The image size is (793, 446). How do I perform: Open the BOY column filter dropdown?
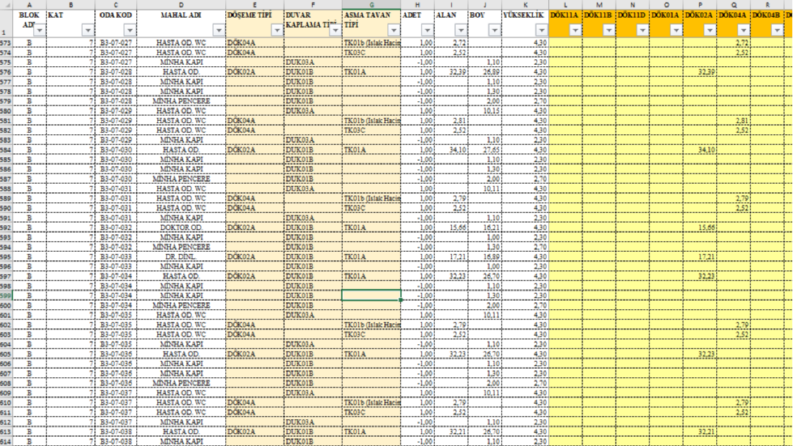pyautogui.click(x=494, y=31)
